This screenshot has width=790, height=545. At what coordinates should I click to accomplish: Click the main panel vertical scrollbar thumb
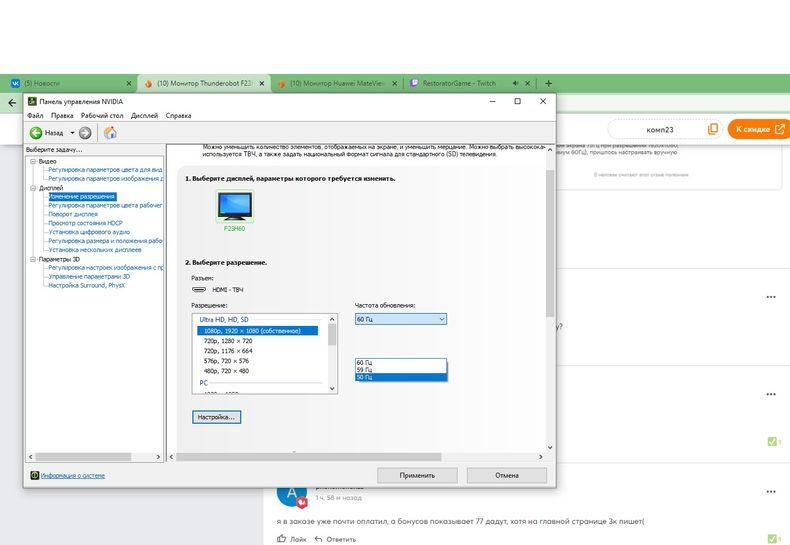pos(550,243)
